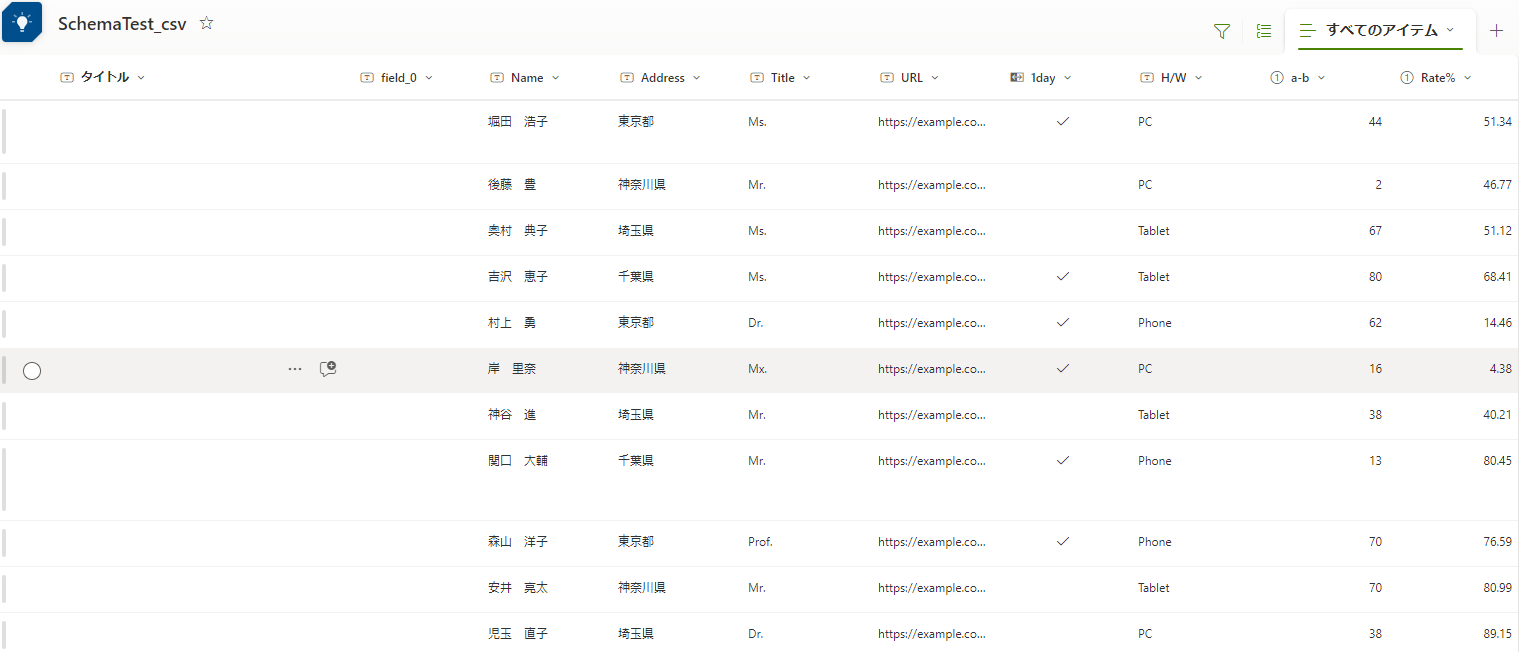
Task: Open the URL link in 神谷 進 row
Action: click(932, 415)
